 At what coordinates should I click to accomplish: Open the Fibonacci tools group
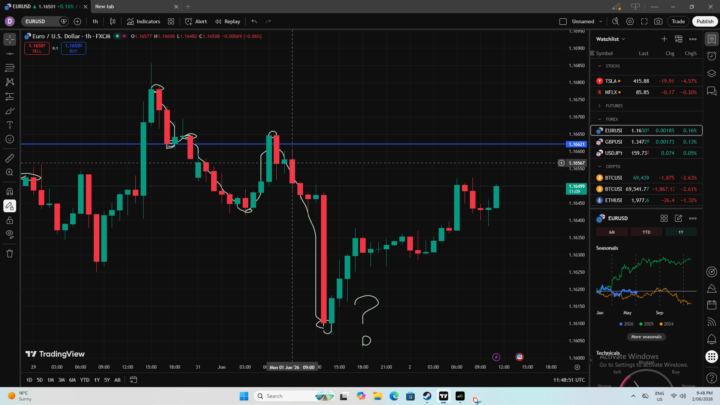tap(10, 68)
